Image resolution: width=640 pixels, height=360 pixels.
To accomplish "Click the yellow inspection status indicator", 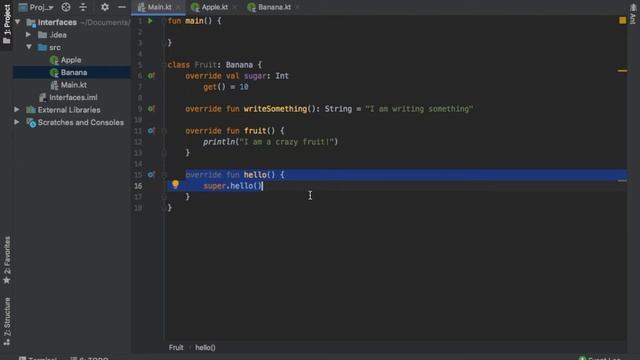I will [x=622, y=20].
